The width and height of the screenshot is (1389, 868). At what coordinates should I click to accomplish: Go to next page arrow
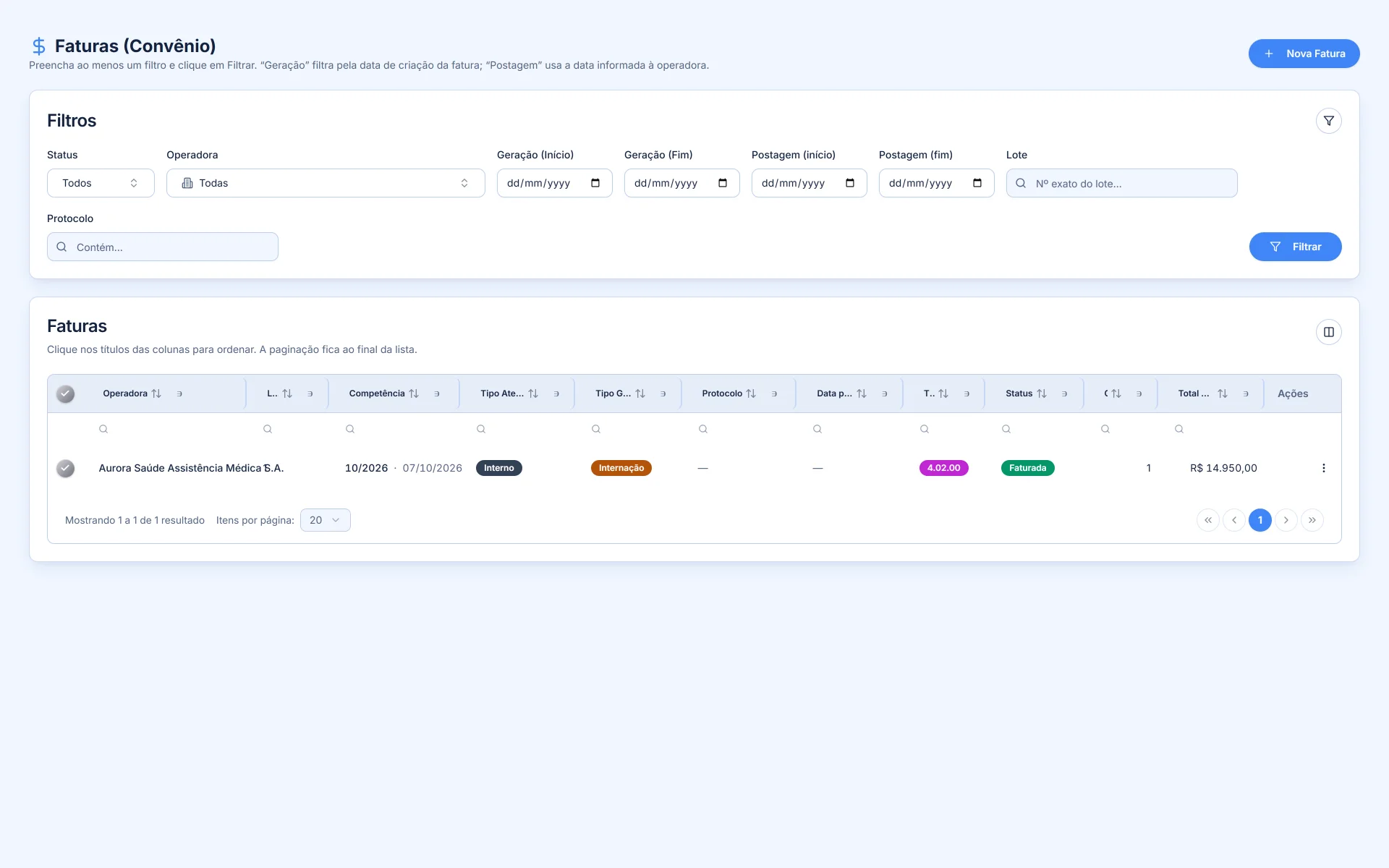click(x=1286, y=520)
